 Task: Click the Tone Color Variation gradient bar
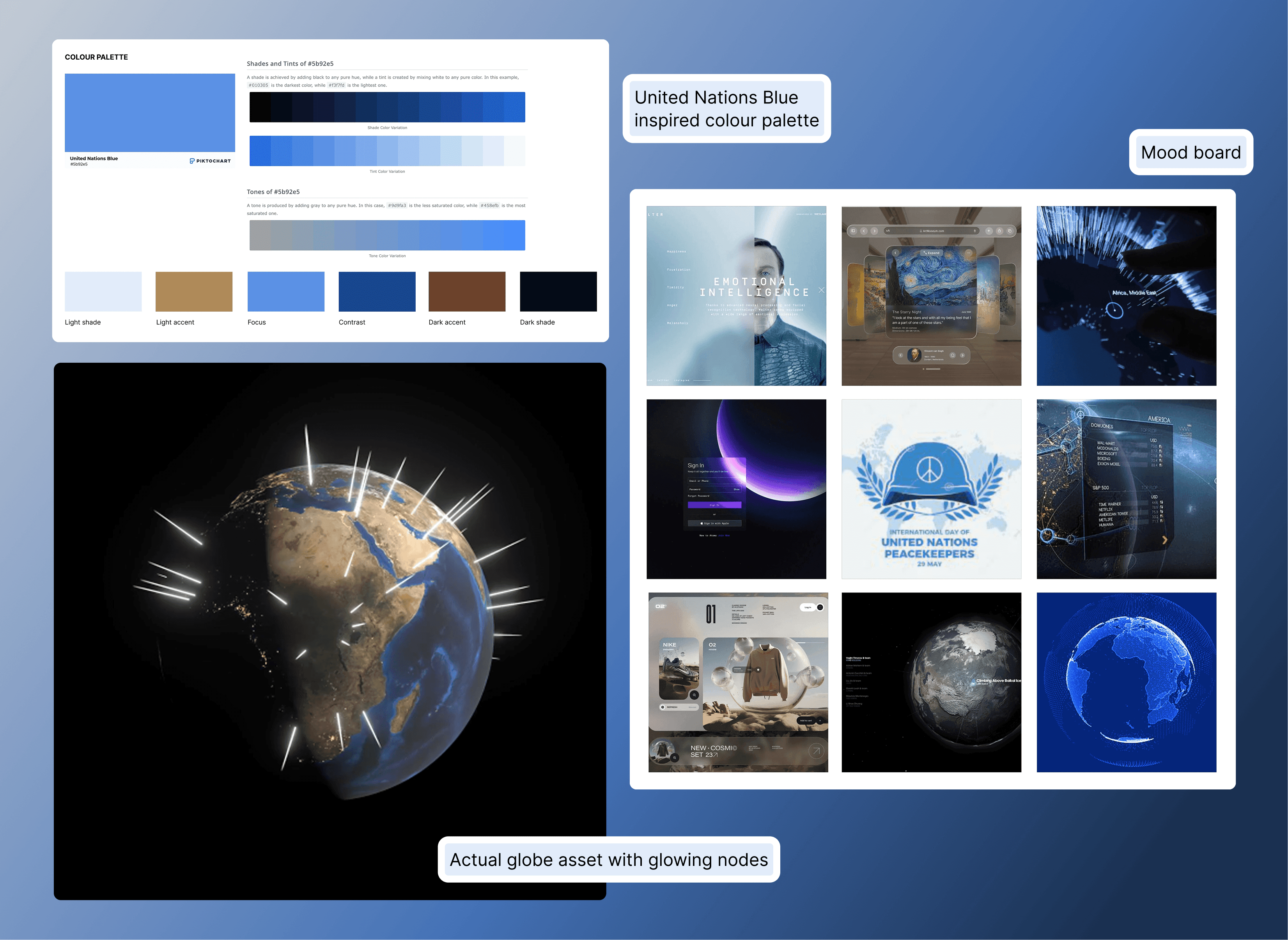[x=387, y=235]
